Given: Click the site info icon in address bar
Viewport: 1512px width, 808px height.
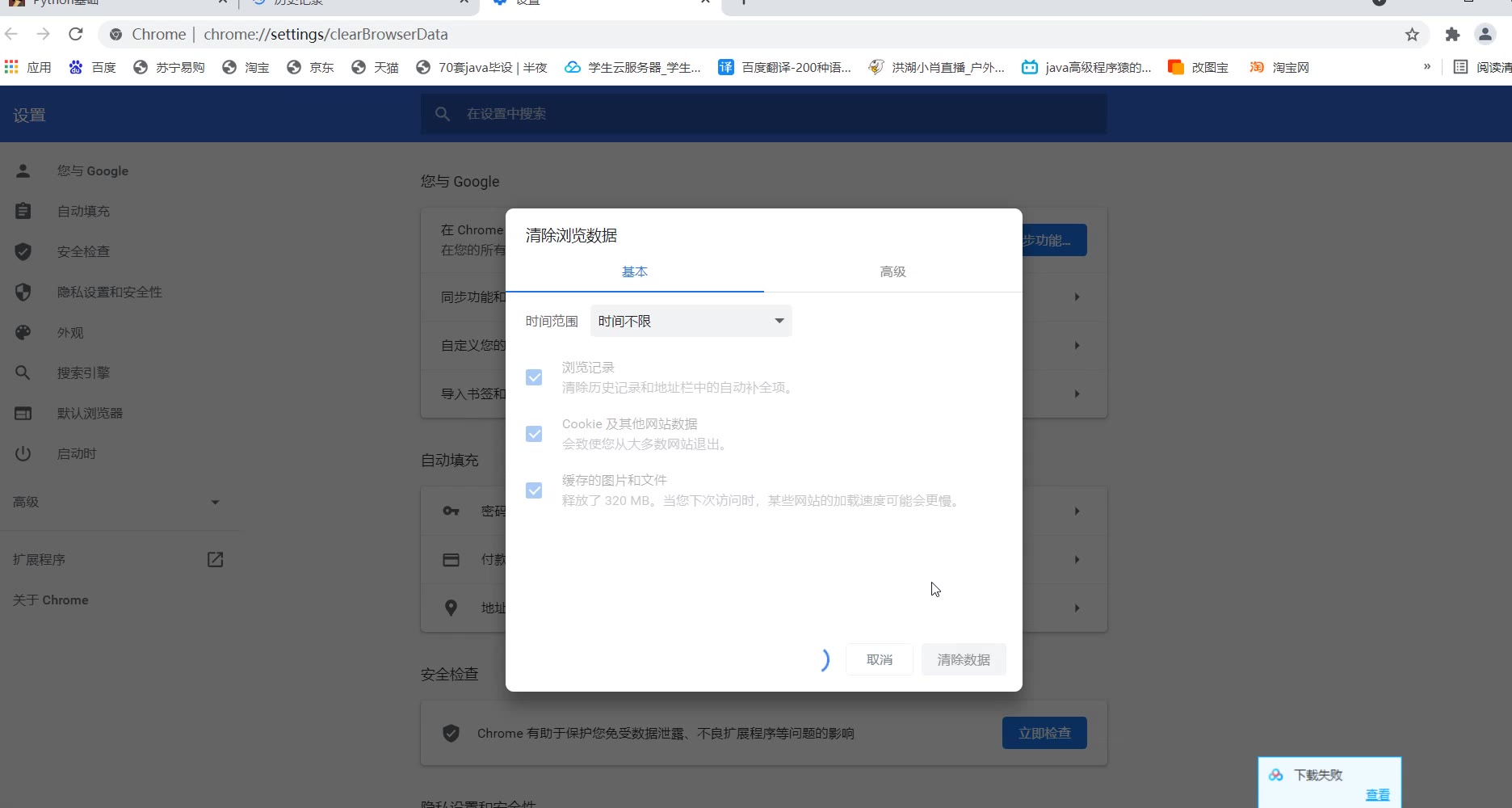Looking at the screenshot, I should (116, 34).
